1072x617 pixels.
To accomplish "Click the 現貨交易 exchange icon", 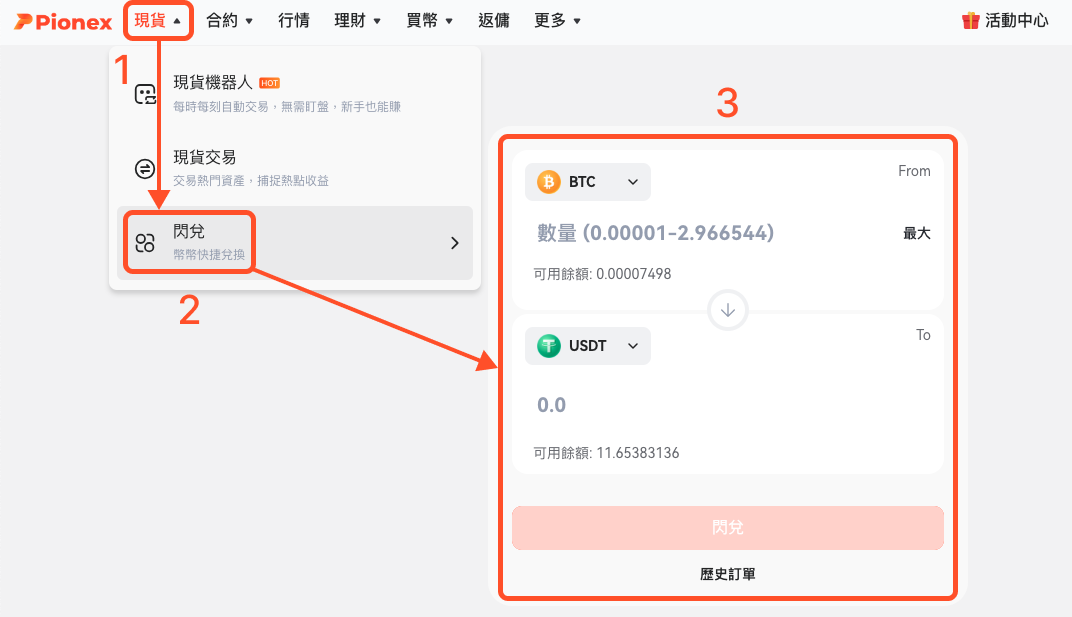I will (x=145, y=168).
